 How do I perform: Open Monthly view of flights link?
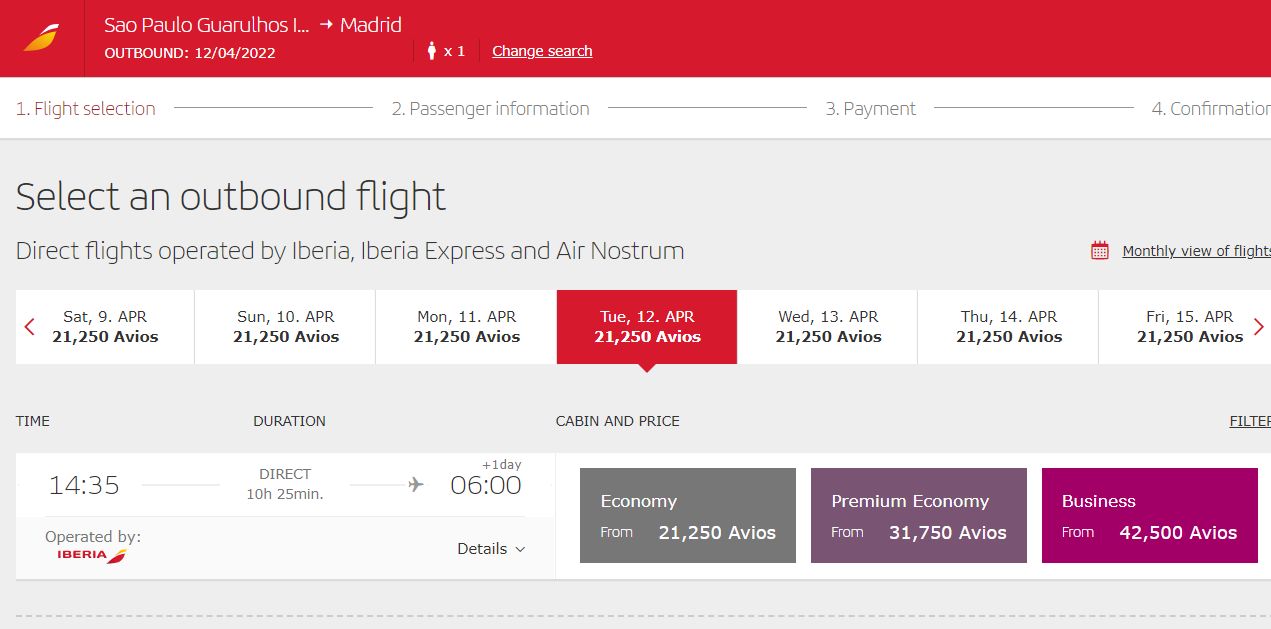(x=1196, y=251)
